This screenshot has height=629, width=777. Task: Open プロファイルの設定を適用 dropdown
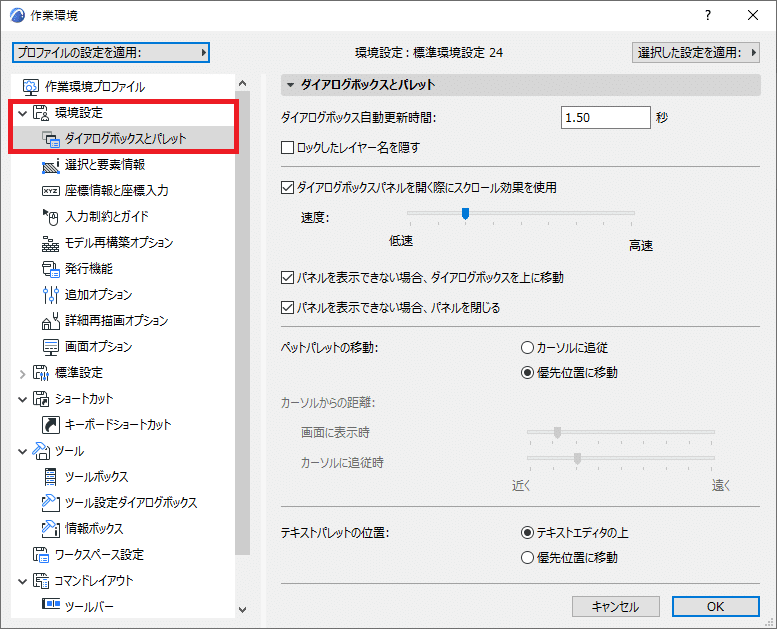pos(111,53)
